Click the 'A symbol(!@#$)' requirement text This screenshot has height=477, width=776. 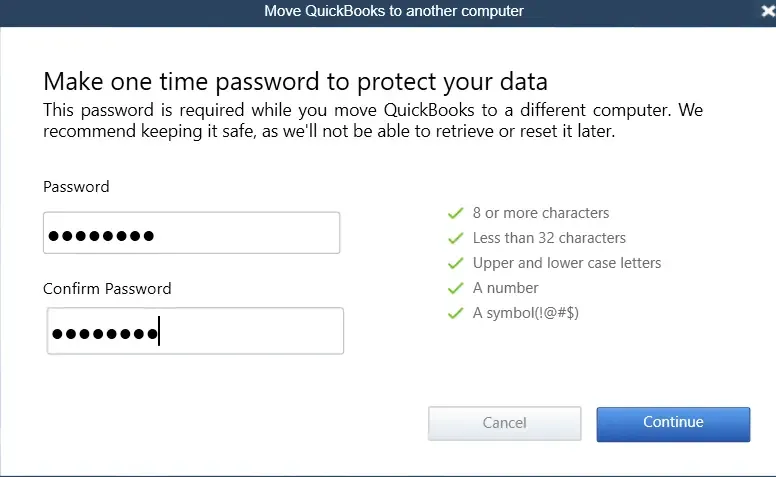pyautogui.click(x=526, y=313)
